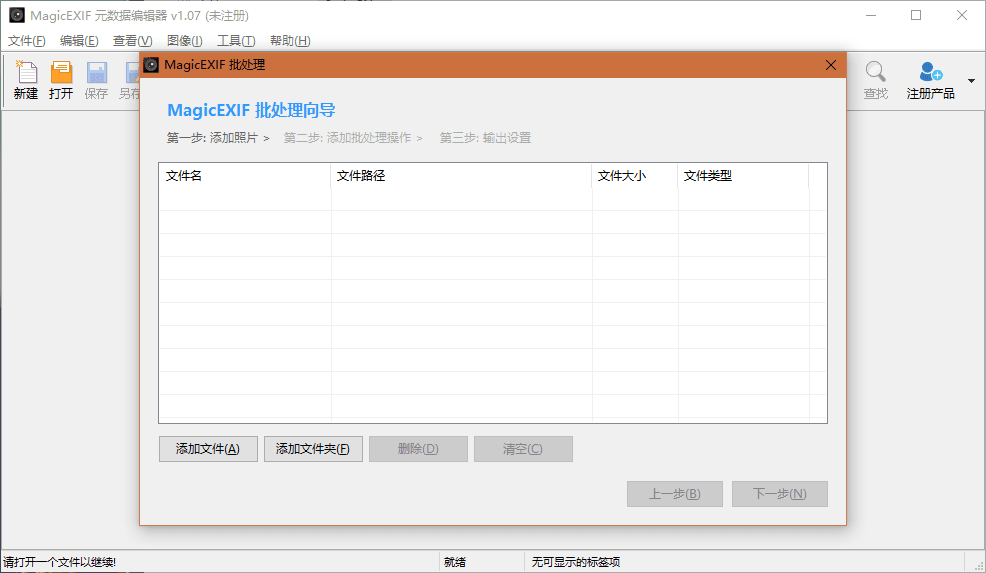Screen dimensions: 986x573
Task: Open the 文件(F) menu
Action: (x=26, y=41)
